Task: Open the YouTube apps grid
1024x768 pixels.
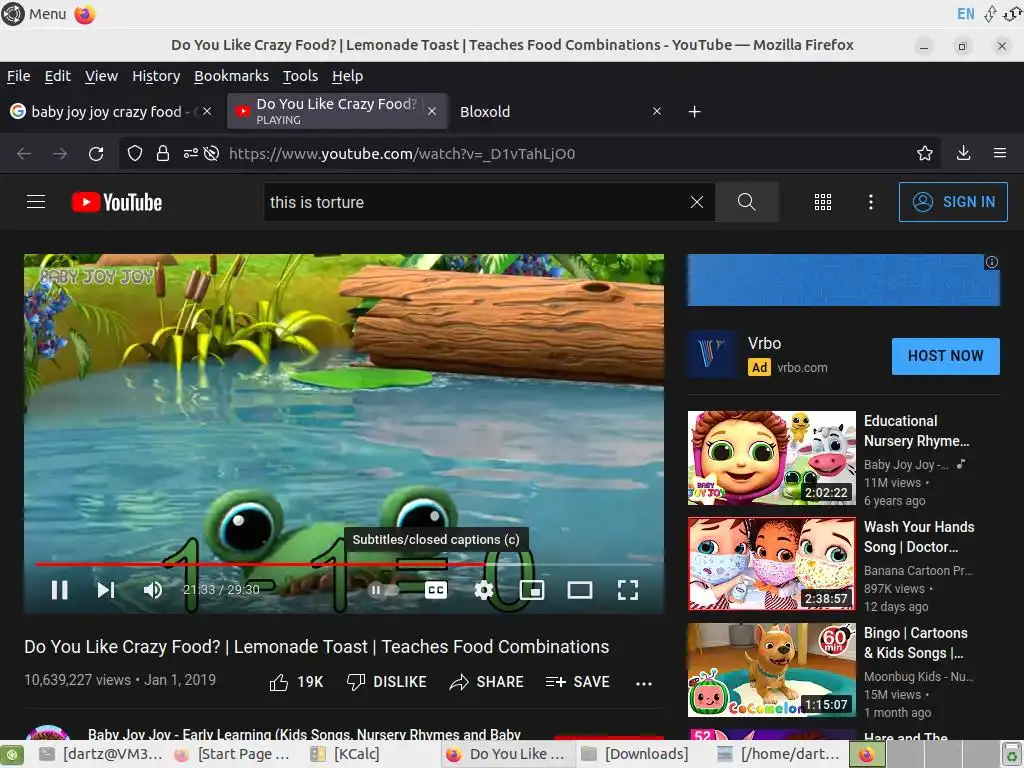Action: [x=823, y=202]
